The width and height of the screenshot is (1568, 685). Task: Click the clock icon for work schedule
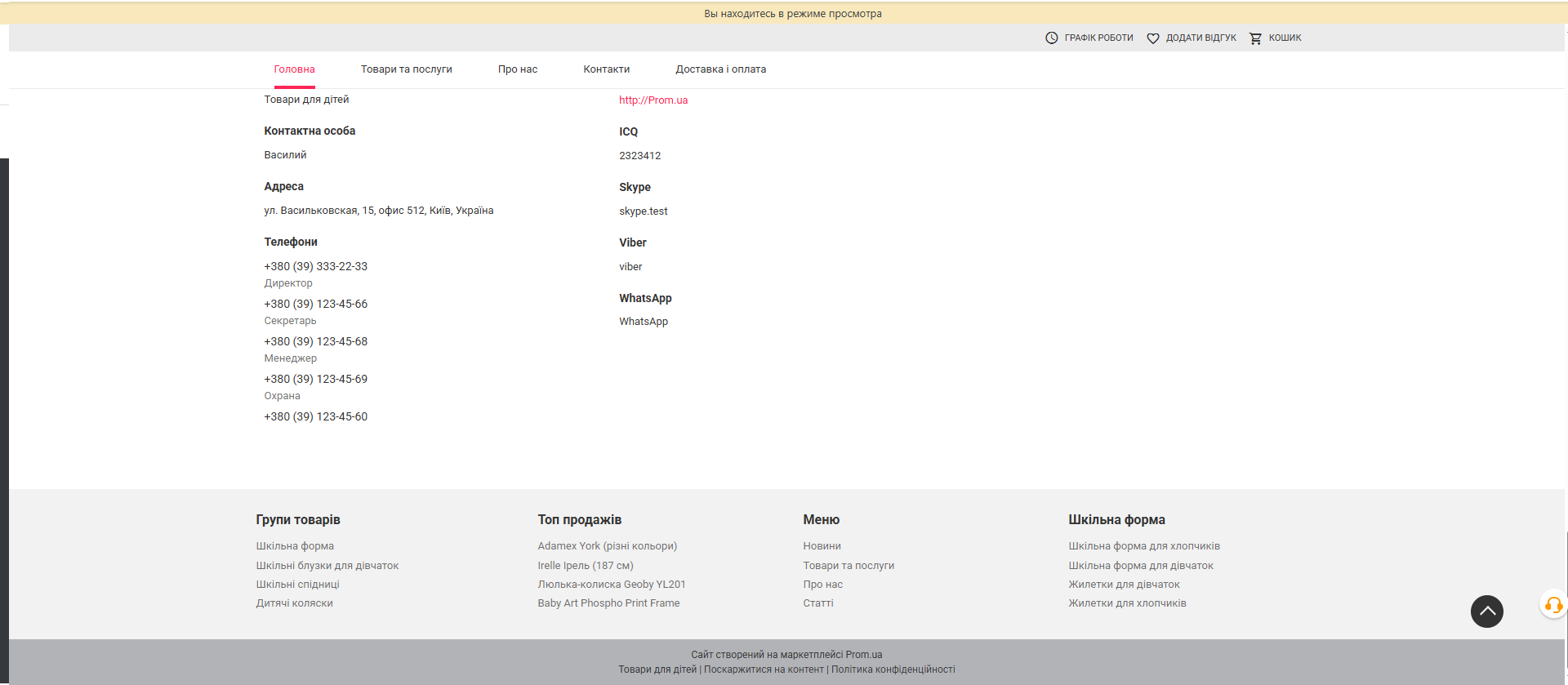click(x=1052, y=38)
